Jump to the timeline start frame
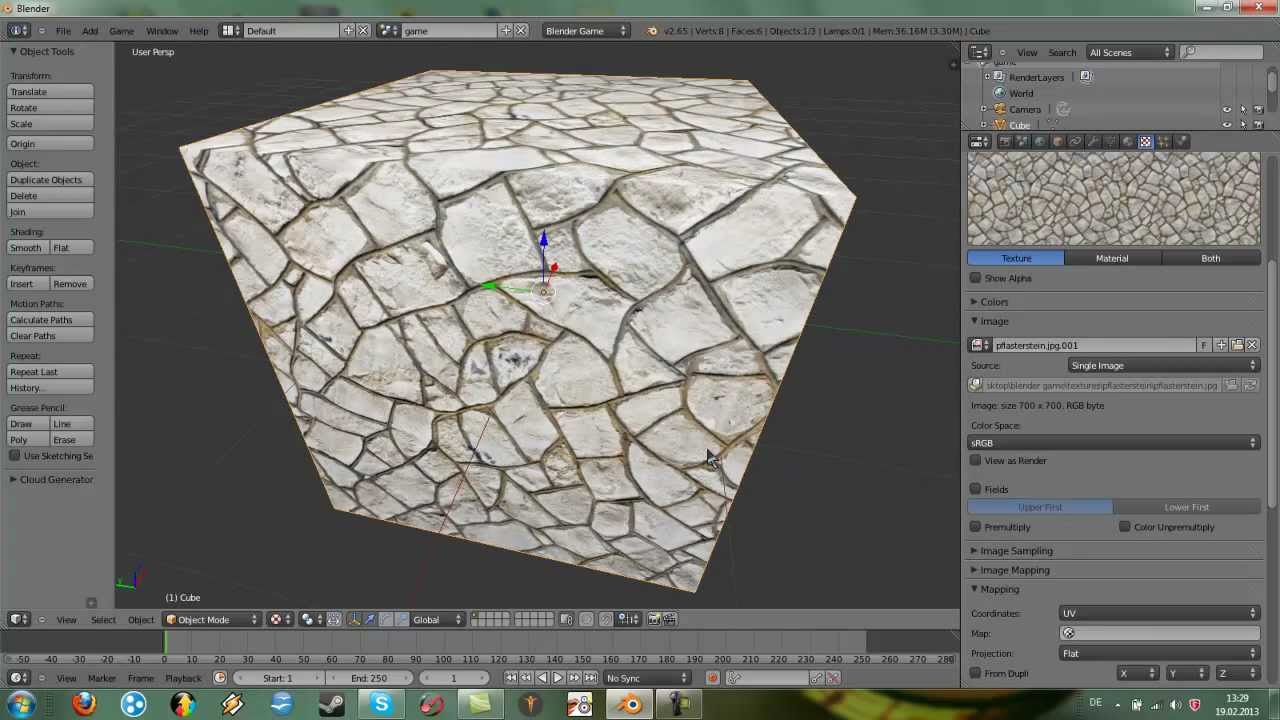 pyautogui.click(x=510, y=678)
